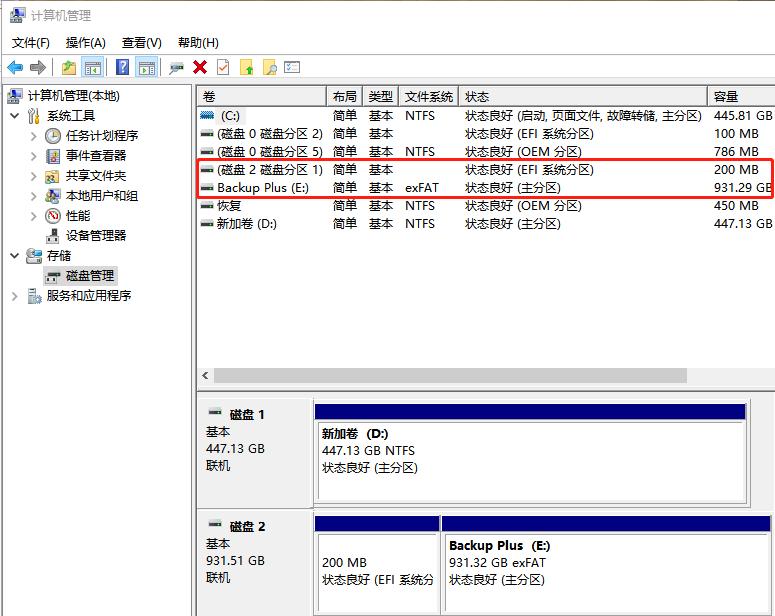Expand the 任务计划程序 tree node
Viewport: 775px width, 616px height.
(34, 136)
